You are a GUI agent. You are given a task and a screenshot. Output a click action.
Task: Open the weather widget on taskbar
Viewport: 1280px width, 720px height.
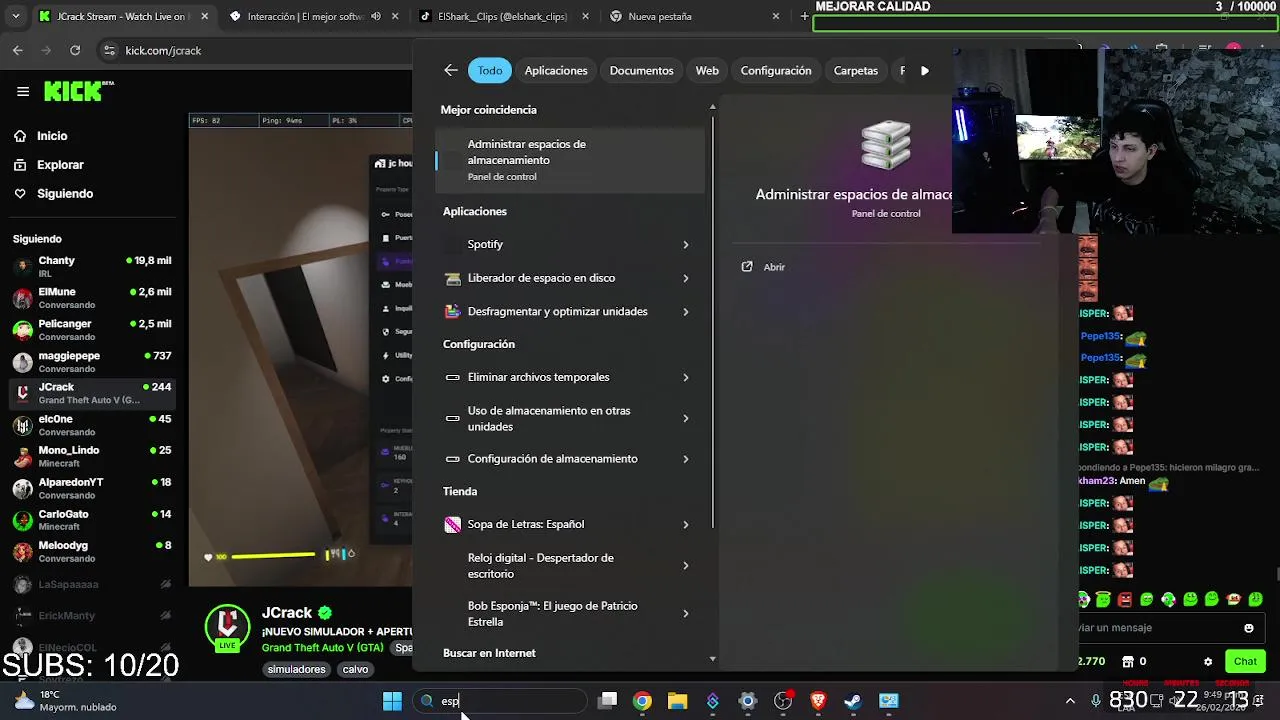[65, 701]
